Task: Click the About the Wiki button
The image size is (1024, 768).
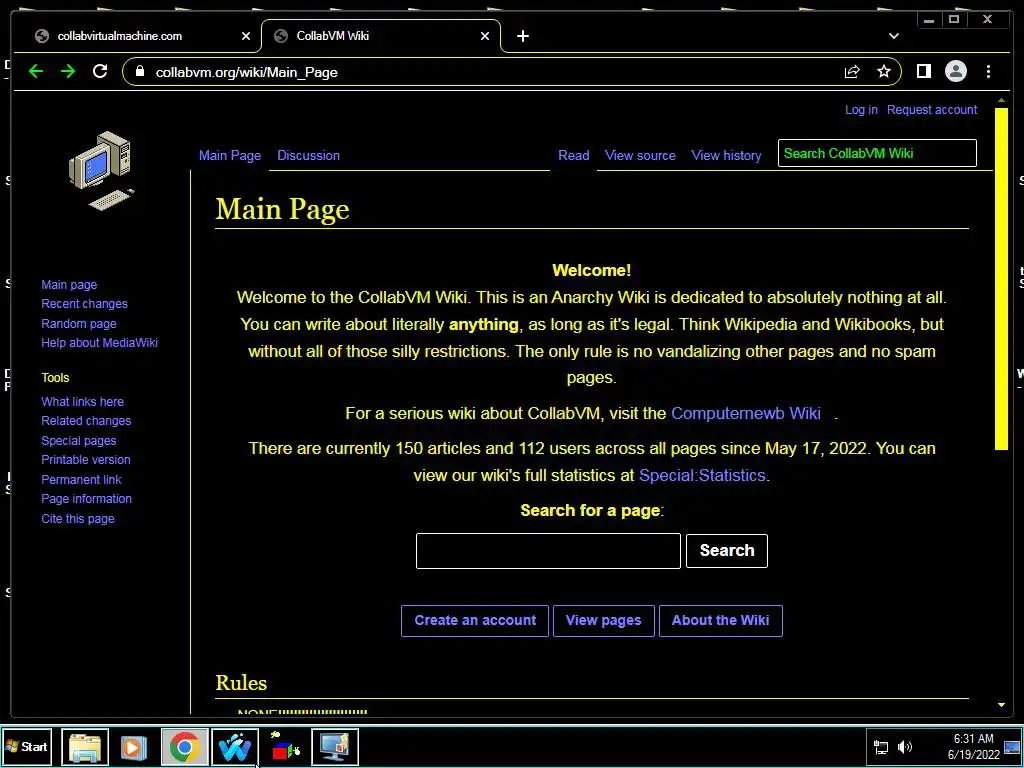Action: coord(720,620)
